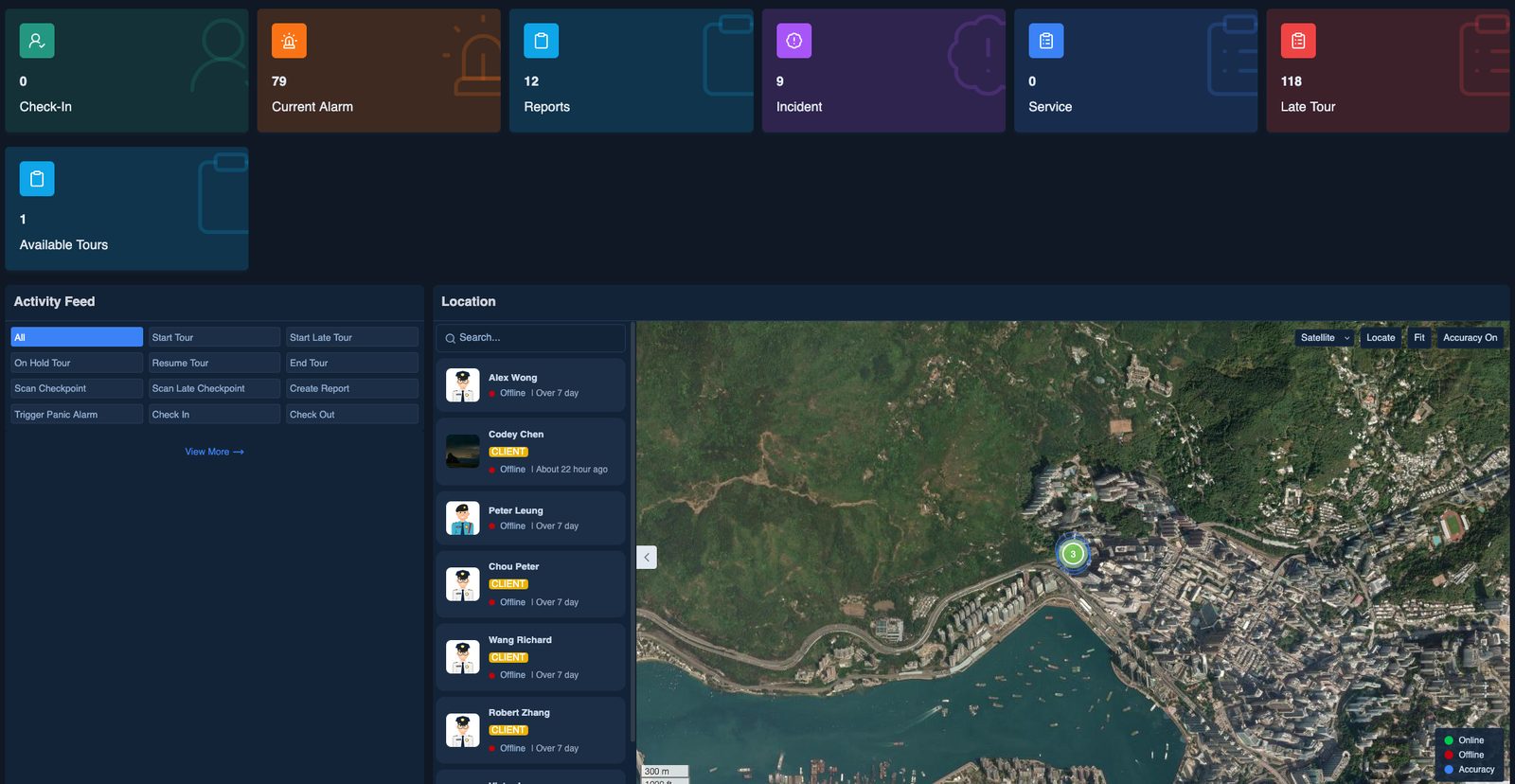Screen dimensions: 1515x784
Task: Click the green Check-In person icon
Action: [37, 41]
